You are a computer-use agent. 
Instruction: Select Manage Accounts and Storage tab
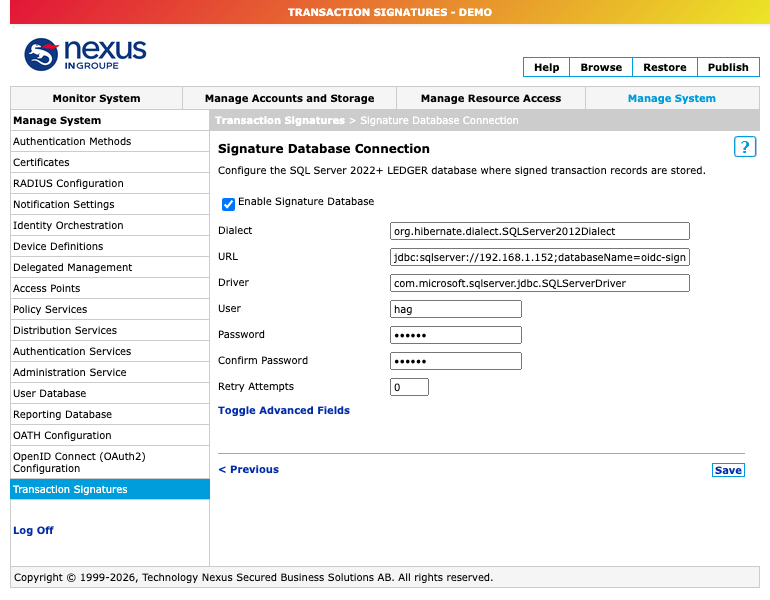[289, 98]
